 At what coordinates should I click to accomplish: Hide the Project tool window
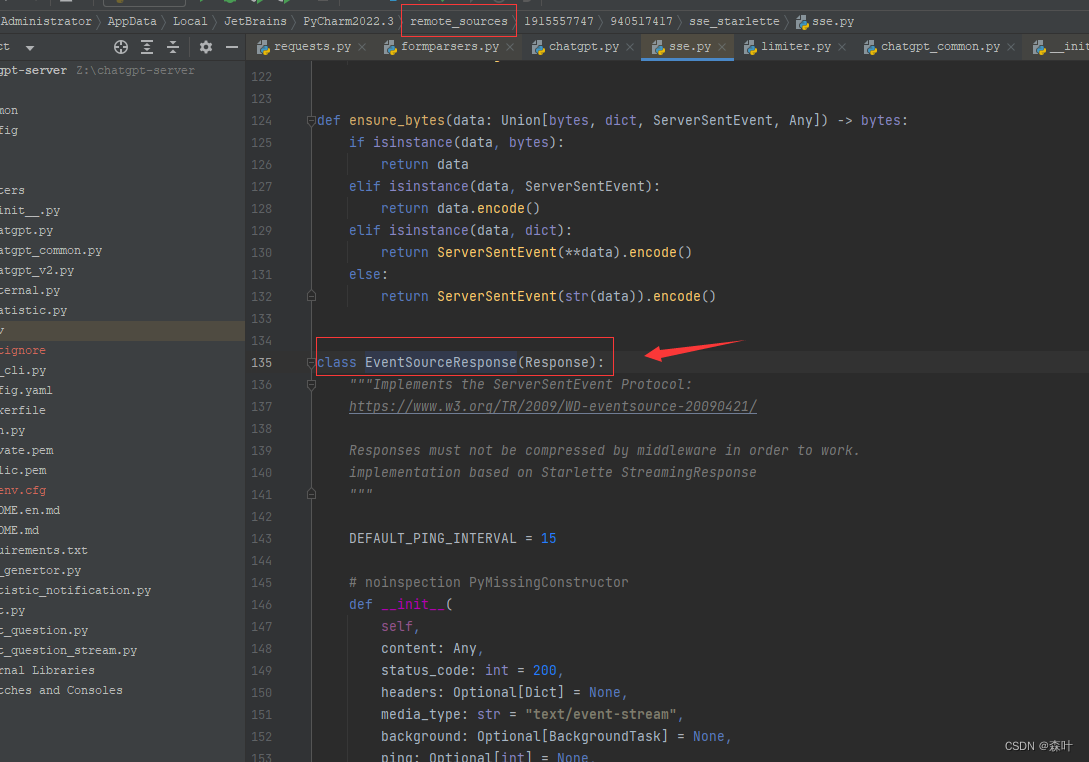coord(232,46)
